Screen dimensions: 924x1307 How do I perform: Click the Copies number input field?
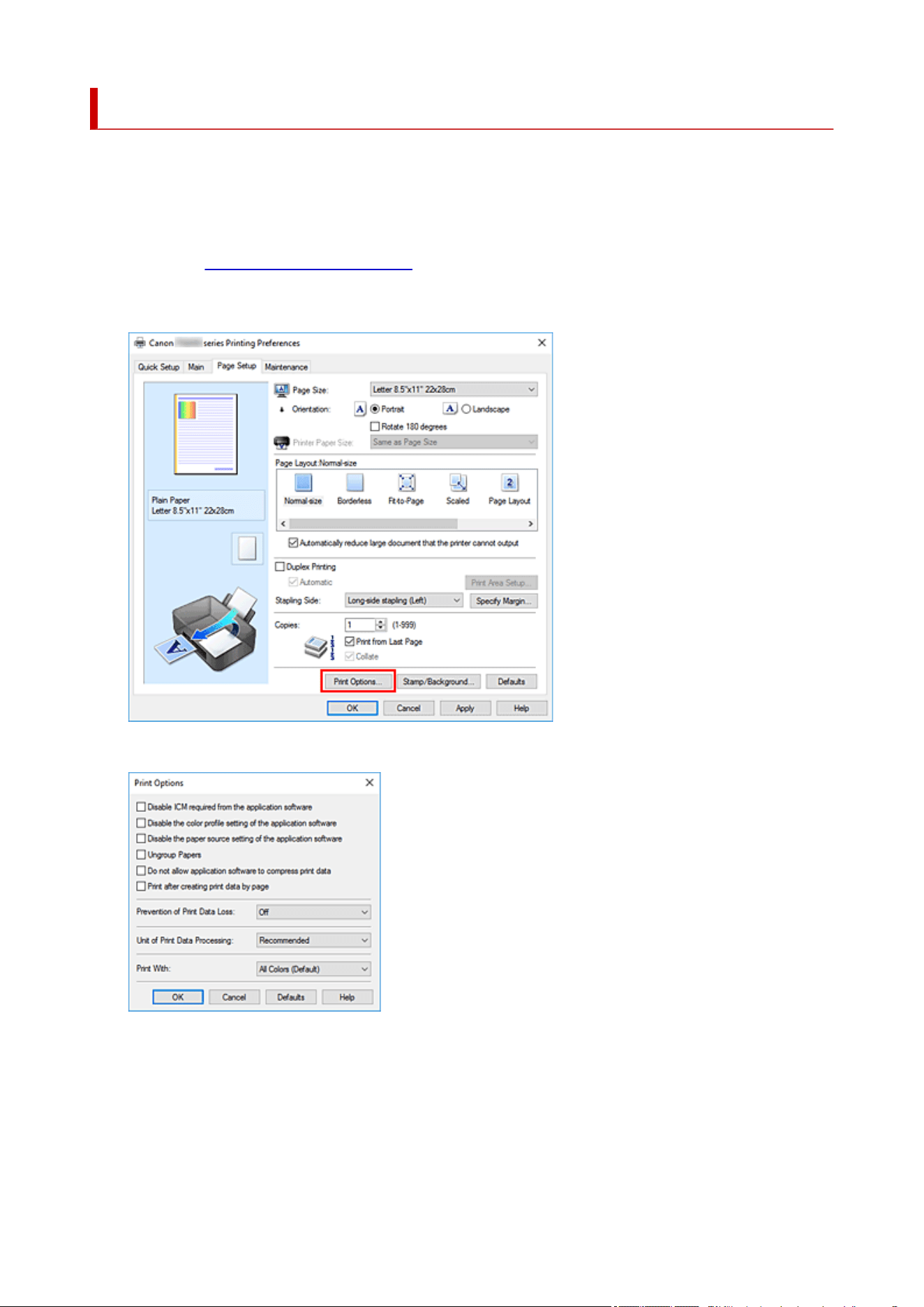click(x=360, y=625)
